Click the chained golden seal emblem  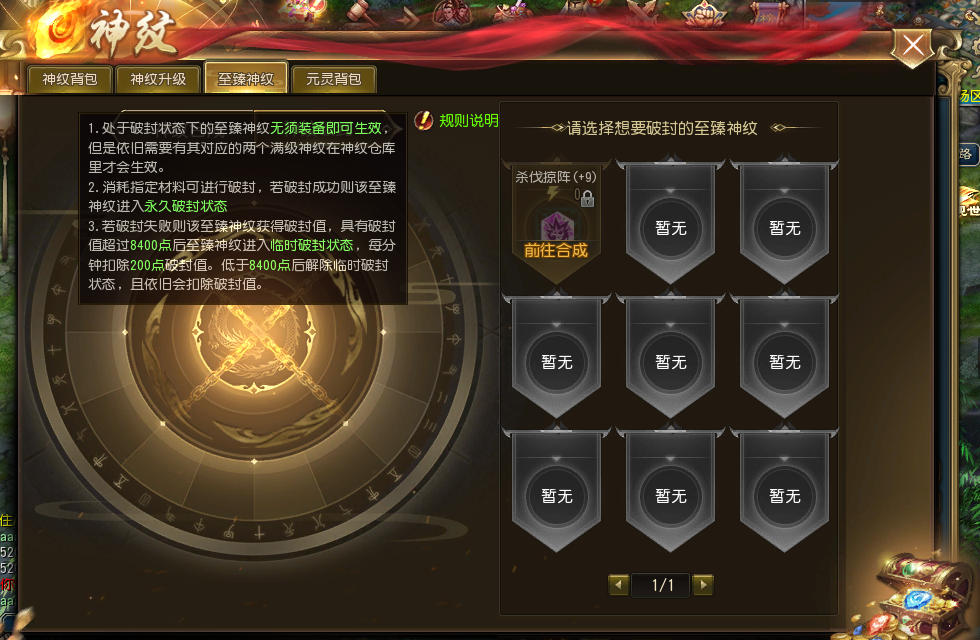[x=254, y=350]
